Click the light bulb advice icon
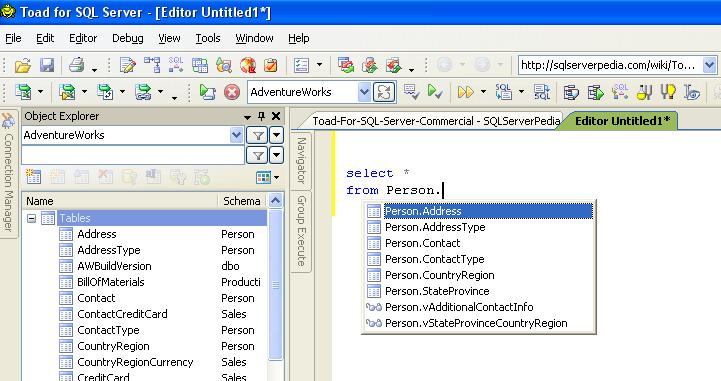721x381 pixels. click(668, 92)
